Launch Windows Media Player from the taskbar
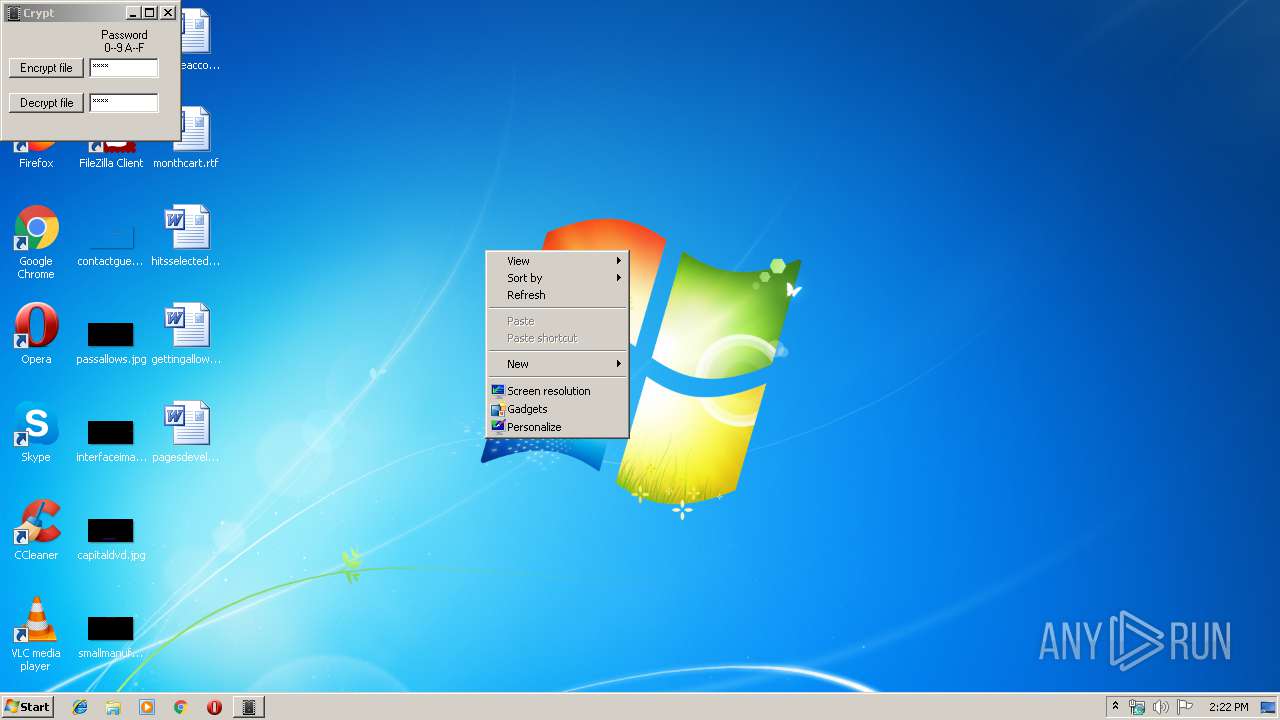 [147, 707]
